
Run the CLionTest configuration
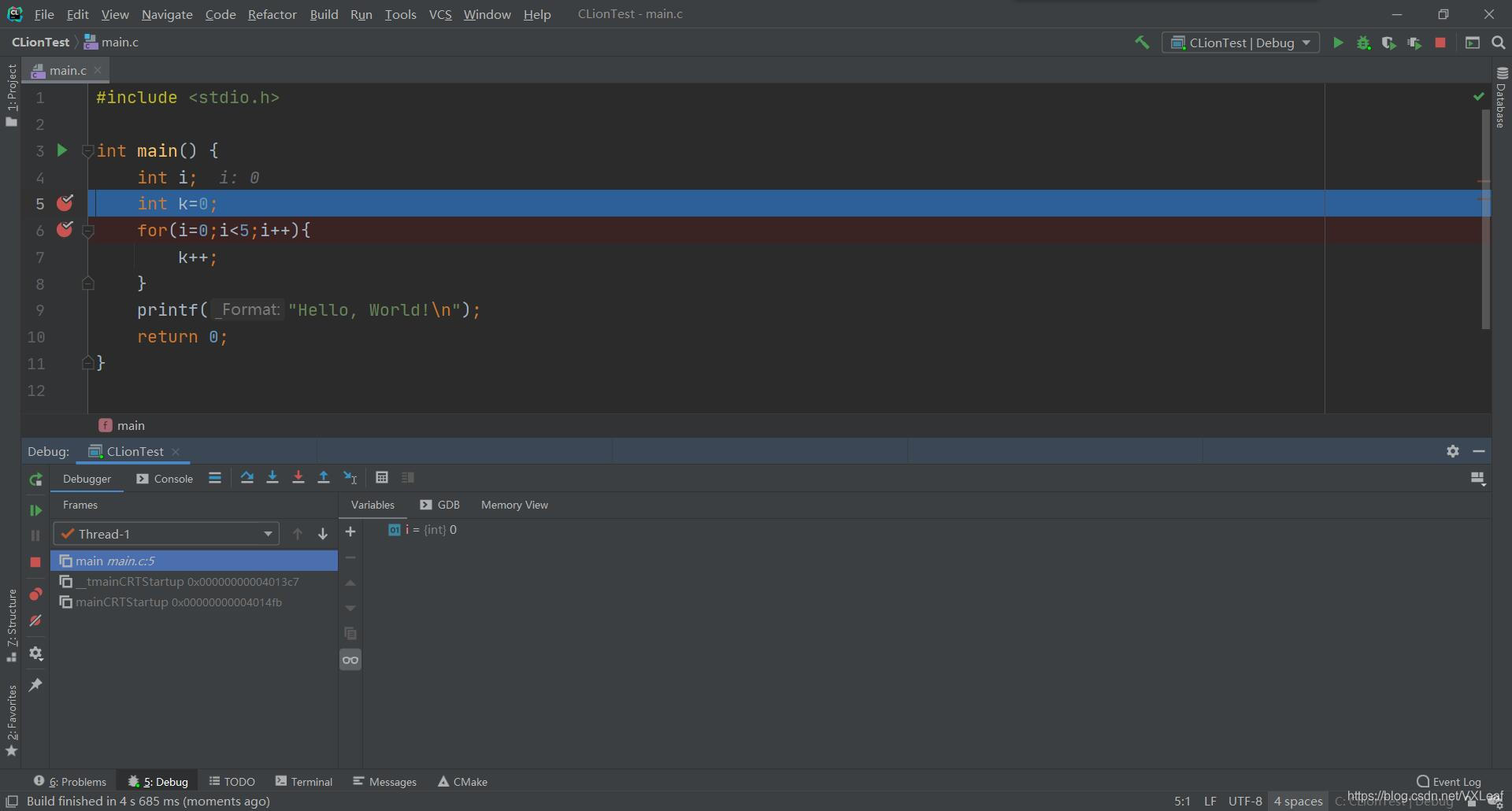coord(1337,43)
